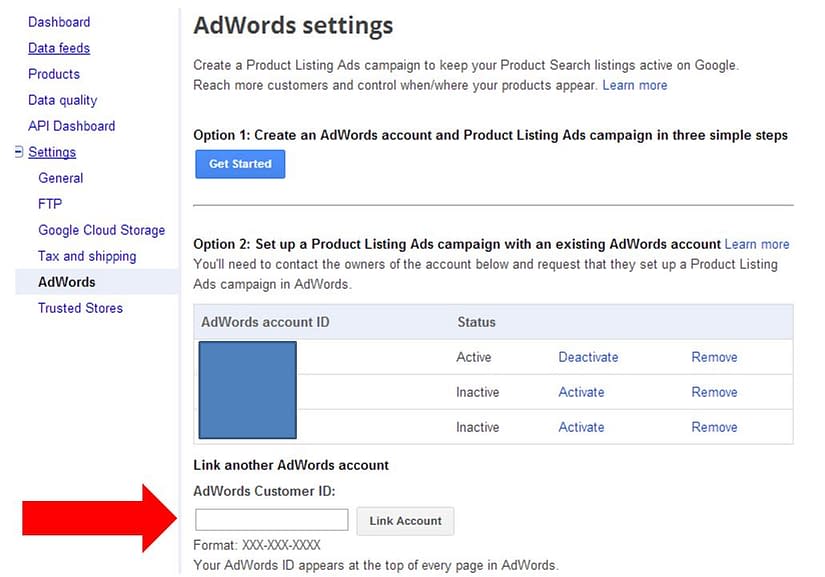This screenshot has height=577, width=825.
Task: Open FTP settings
Action: [x=50, y=204]
